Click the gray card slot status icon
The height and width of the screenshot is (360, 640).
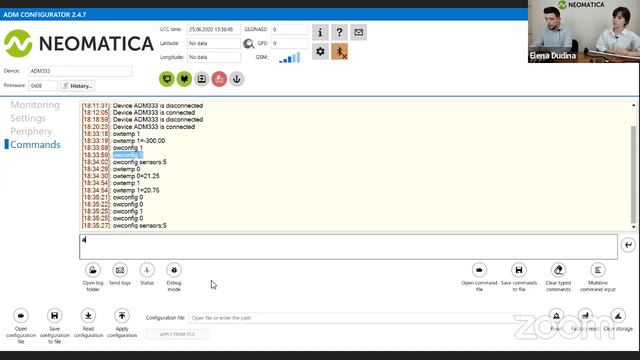pyautogui.click(x=202, y=79)
